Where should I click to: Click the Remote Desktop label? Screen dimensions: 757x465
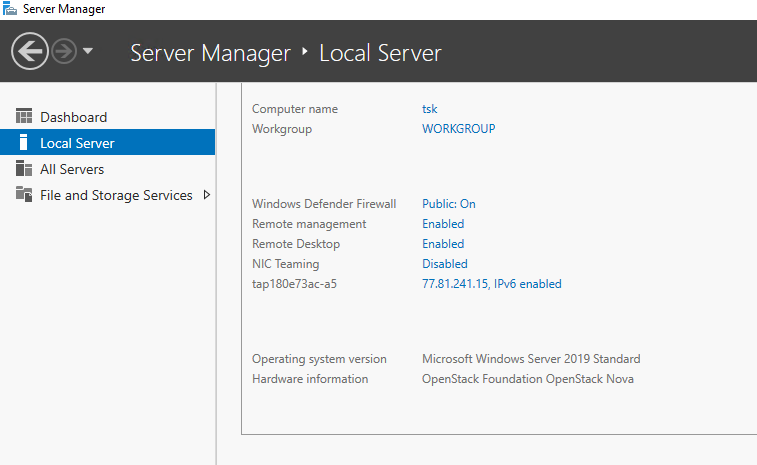[296, 244]
